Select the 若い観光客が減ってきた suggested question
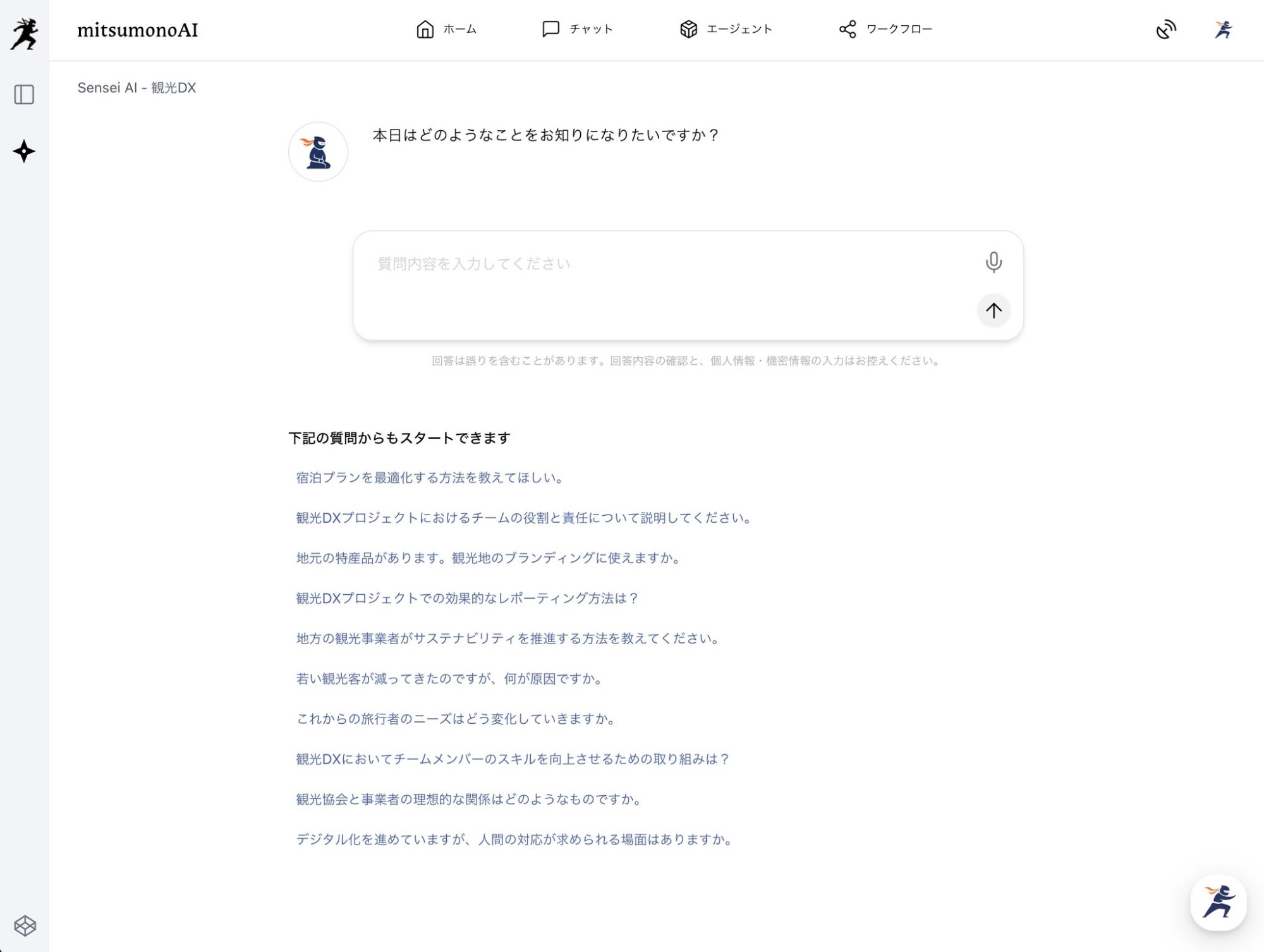The width and height of the screenshot is (1264, 952). (450, 679)
